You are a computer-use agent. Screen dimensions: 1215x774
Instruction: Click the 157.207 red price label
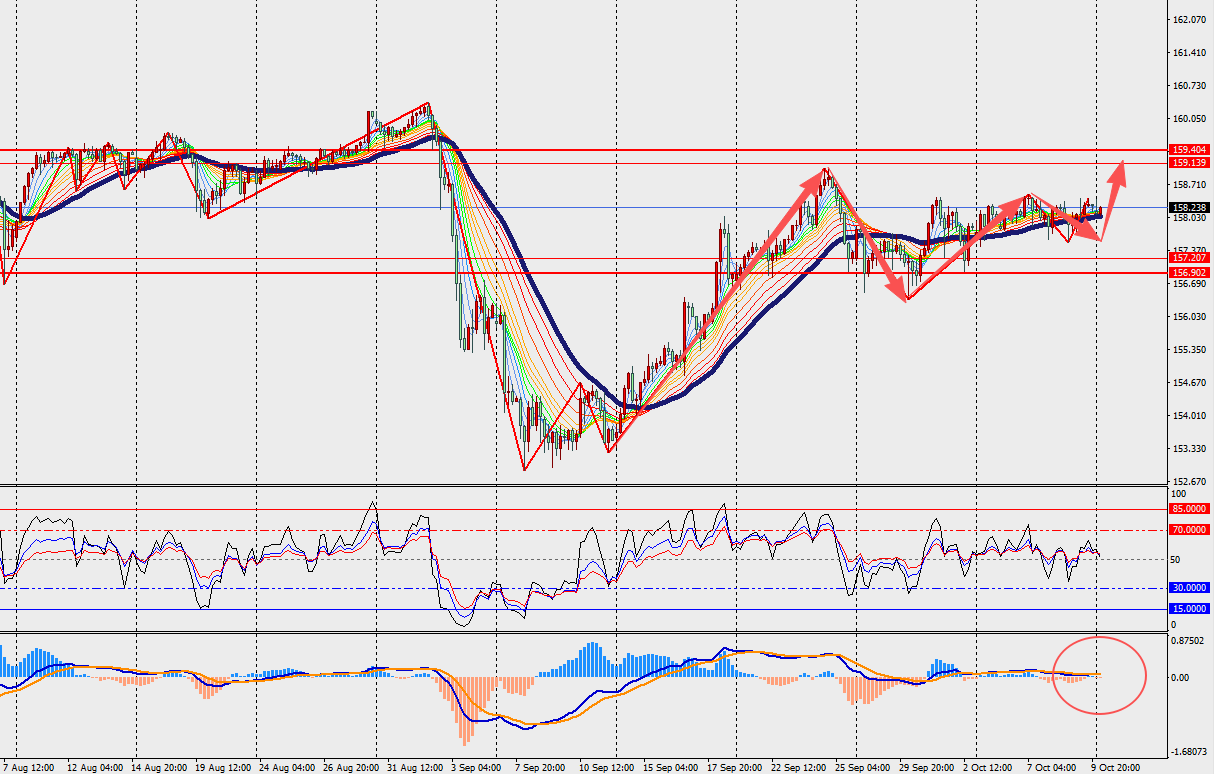(x=1187, y=258)
